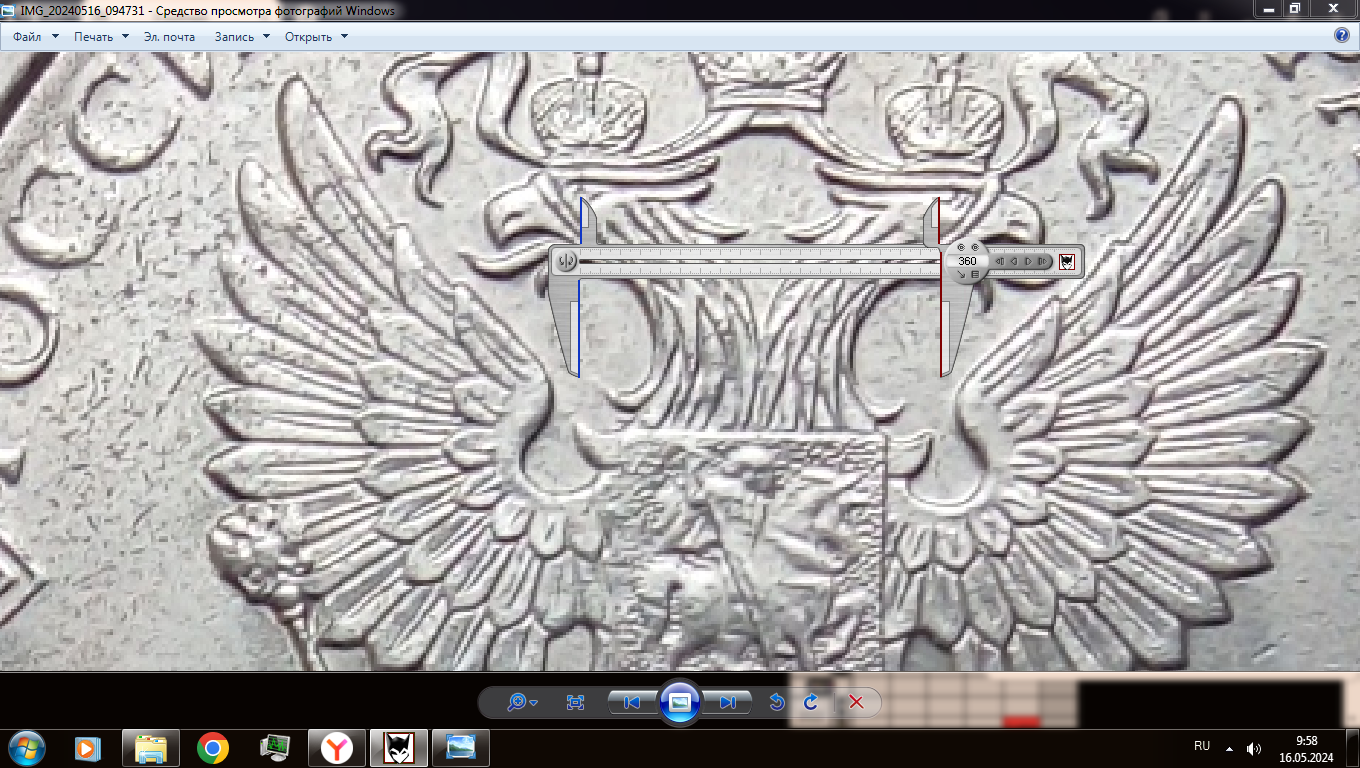Open the zoom magnifier control
Image resolution: width=1360 pixels, height=768 pixels.
tap(521, 702)
